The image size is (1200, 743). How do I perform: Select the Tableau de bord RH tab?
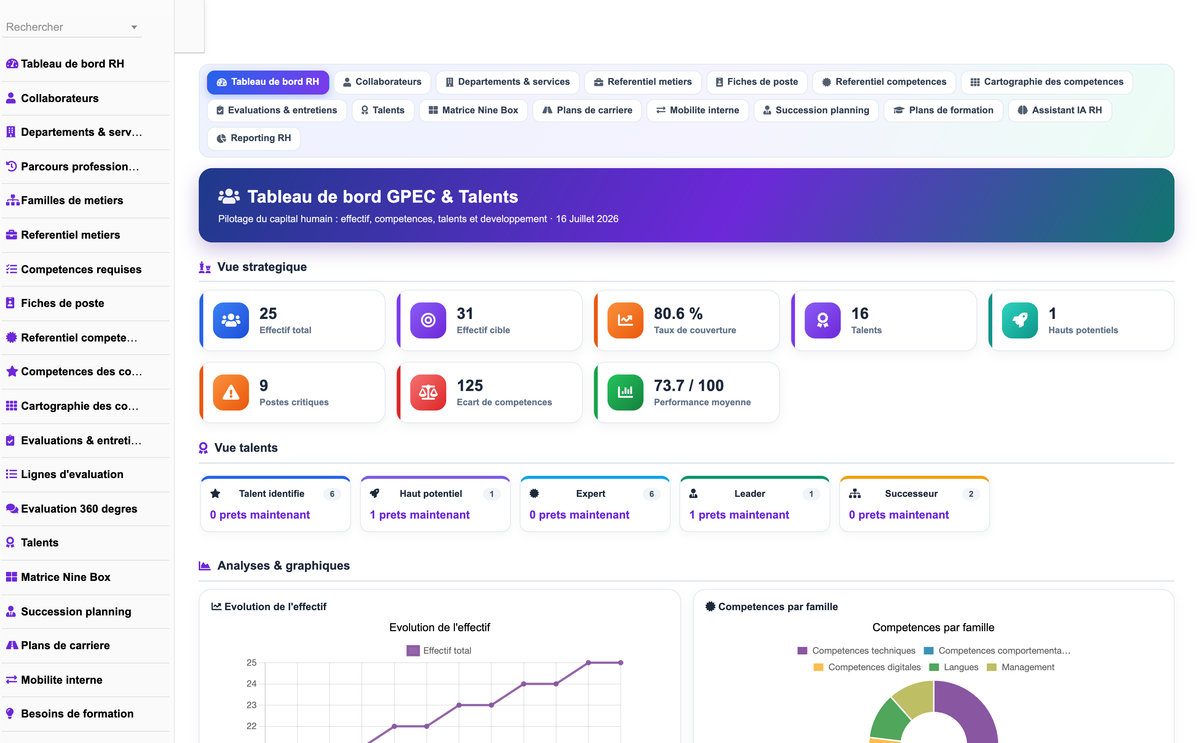tap(268, 82)
